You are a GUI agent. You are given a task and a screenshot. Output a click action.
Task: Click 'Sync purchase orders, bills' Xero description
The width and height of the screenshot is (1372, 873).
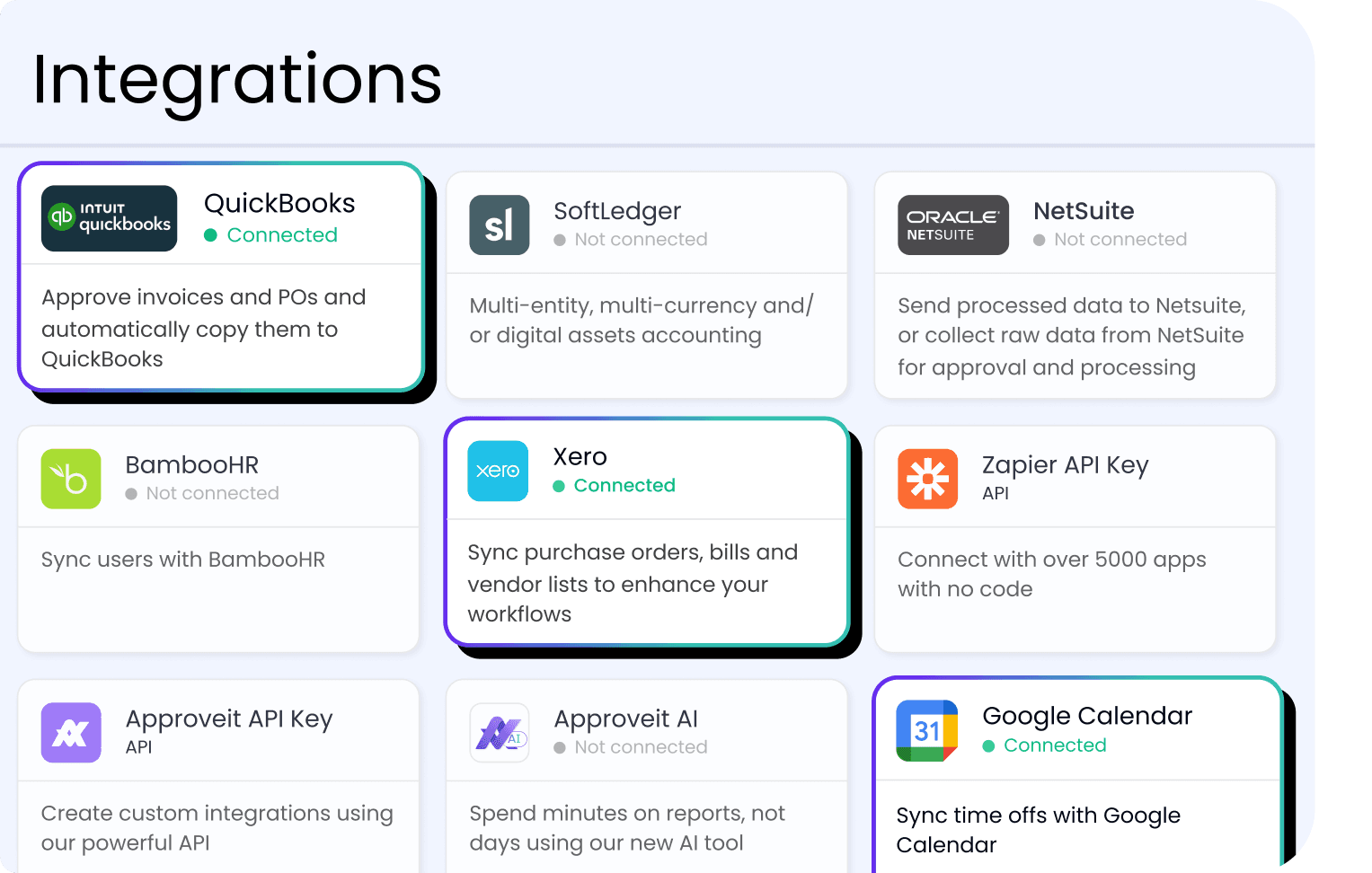click(x=633, y=583)
